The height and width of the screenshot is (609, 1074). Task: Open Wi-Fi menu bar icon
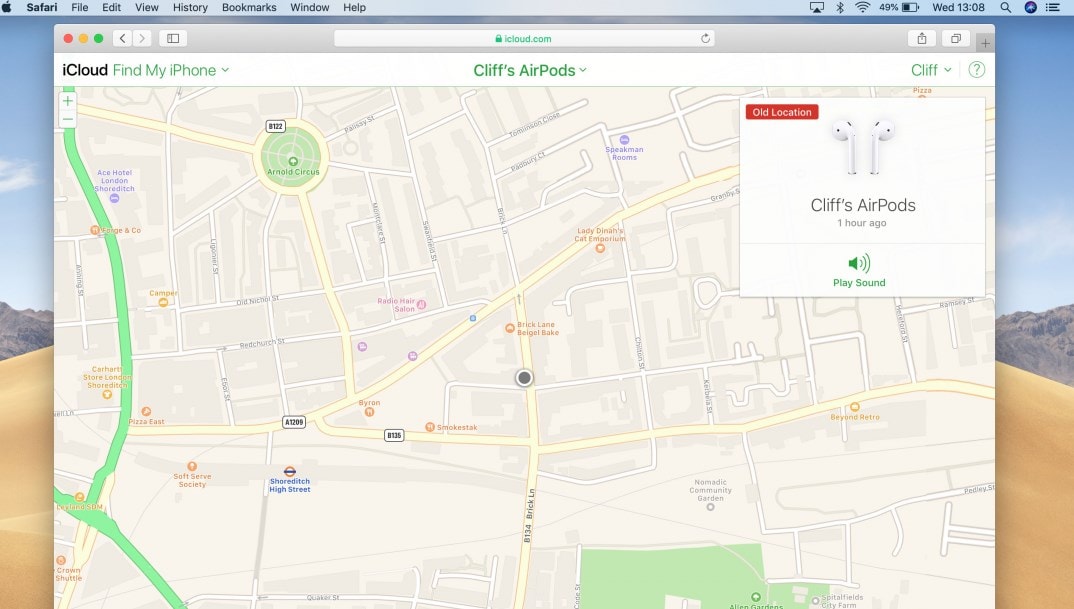(x=862, y=8)
